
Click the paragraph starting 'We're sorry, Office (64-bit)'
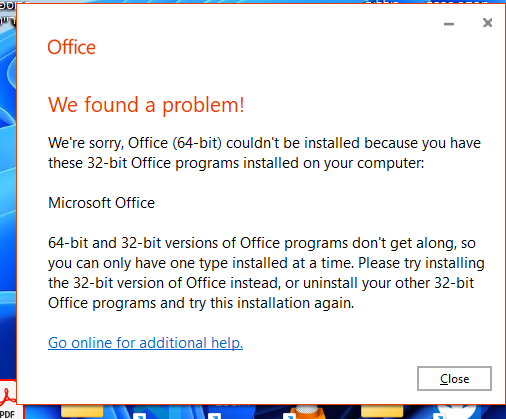coord(264,153)
